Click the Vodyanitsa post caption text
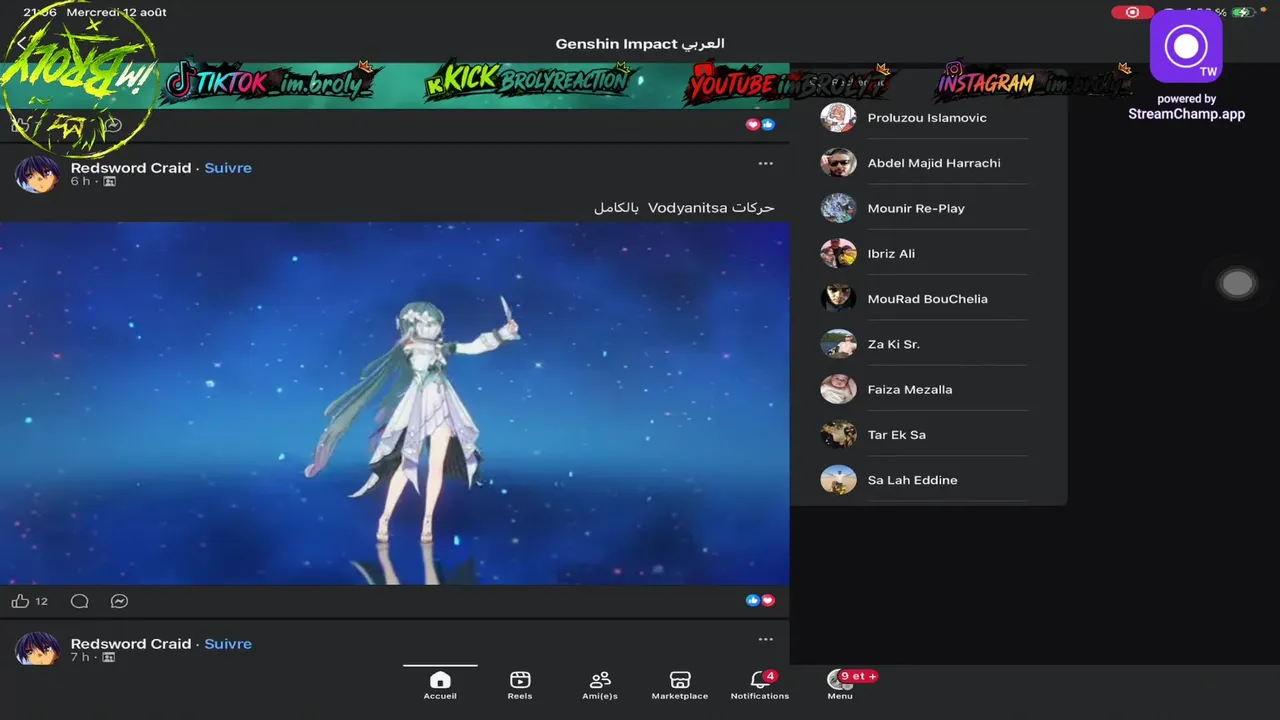Image resolution: width=1280 pixels, height=720 pixels. (x=684, y=208)
